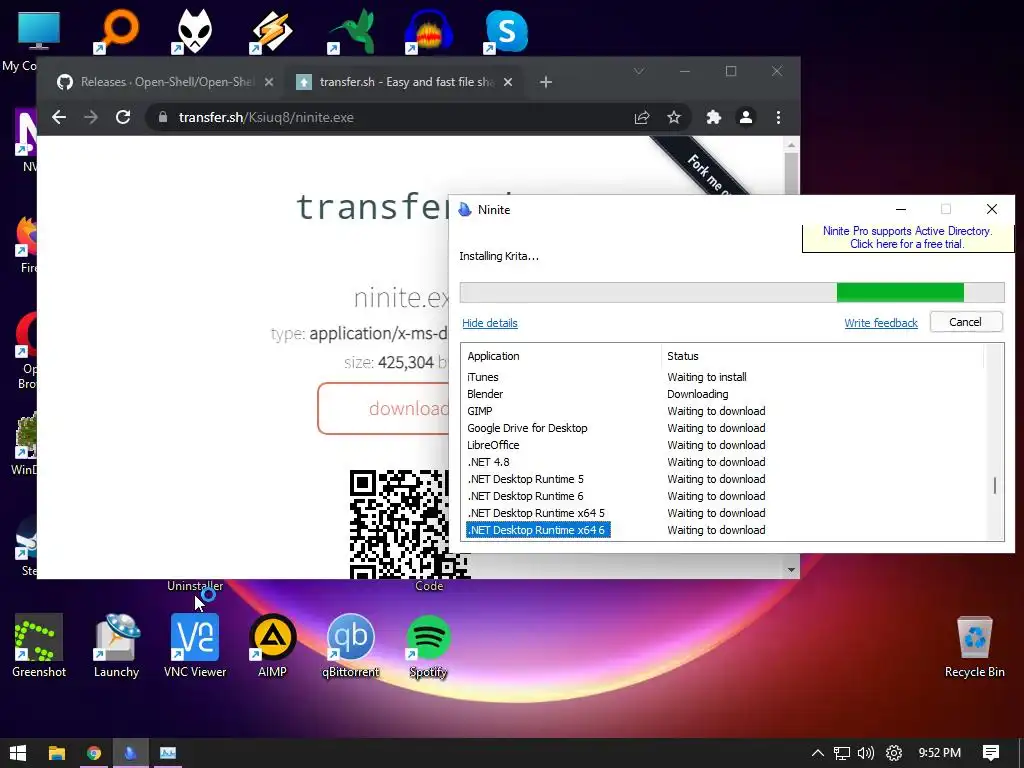
Task: Launch the Launchy desktop icon
Action: (x=116, y=645)
